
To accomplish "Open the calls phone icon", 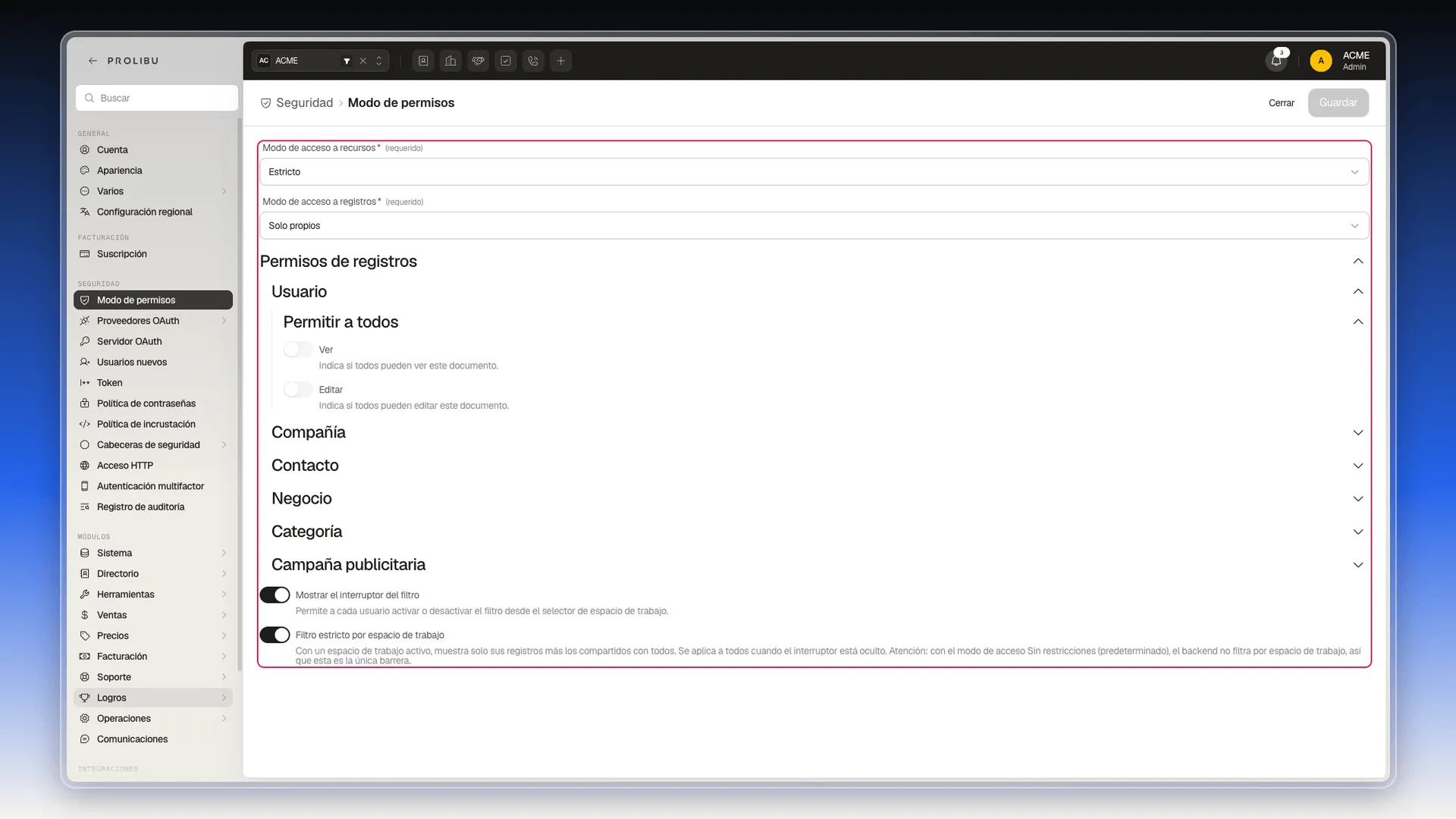I will point(533,61).
